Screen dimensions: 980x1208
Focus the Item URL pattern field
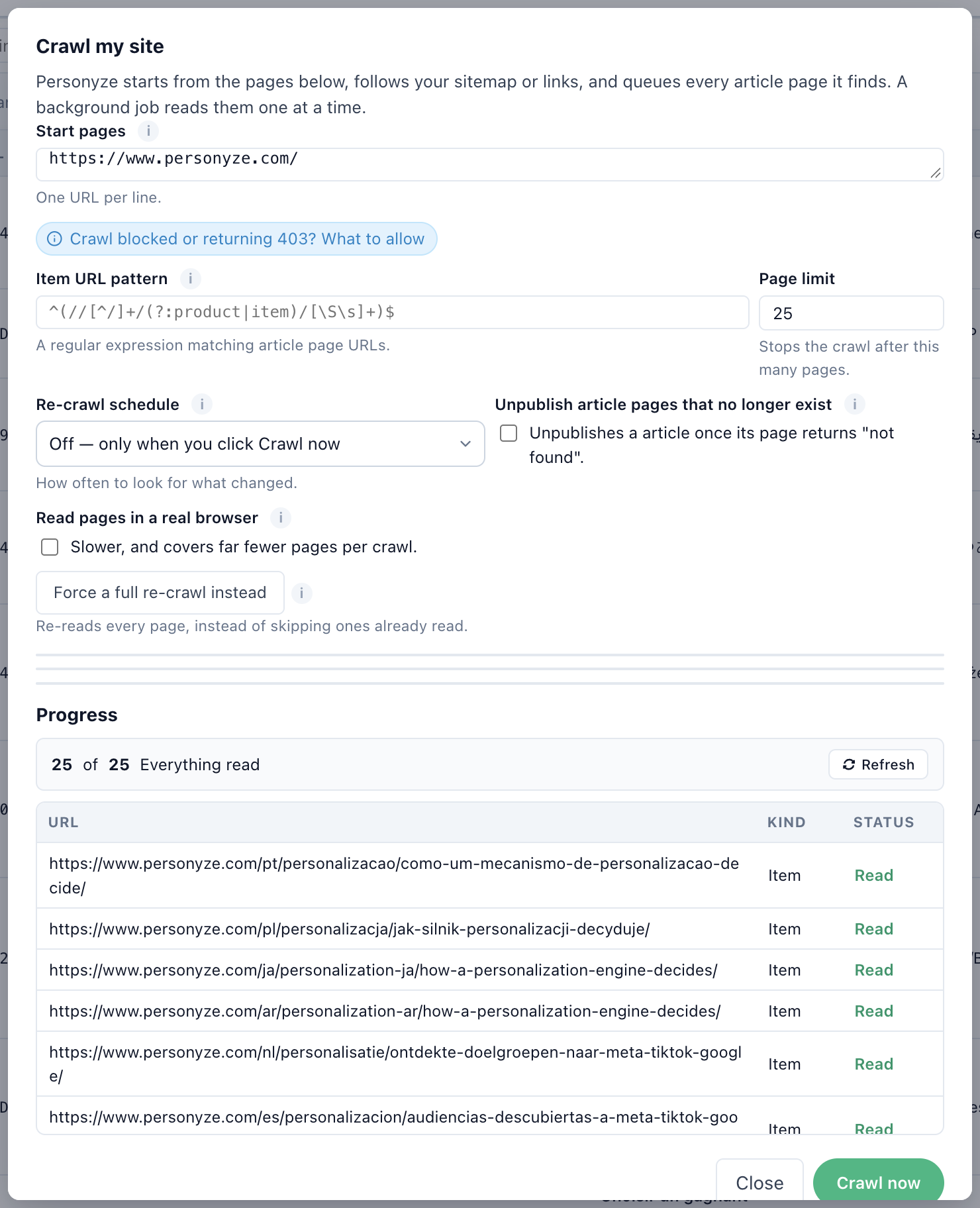point(393,313)
